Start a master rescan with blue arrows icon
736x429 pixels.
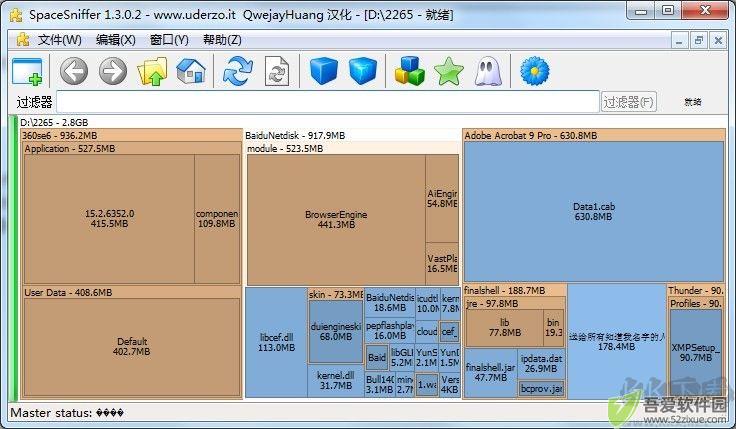pyautogui.click(x=238, y=71)
